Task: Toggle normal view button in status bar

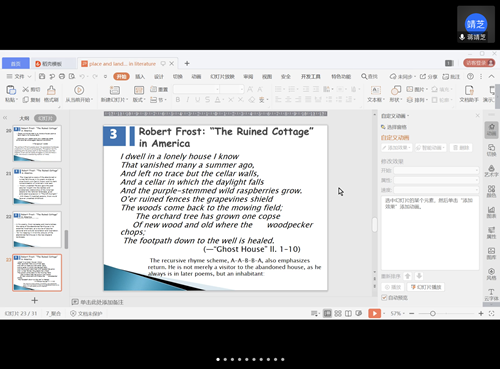Action: [x=327, y=313]
